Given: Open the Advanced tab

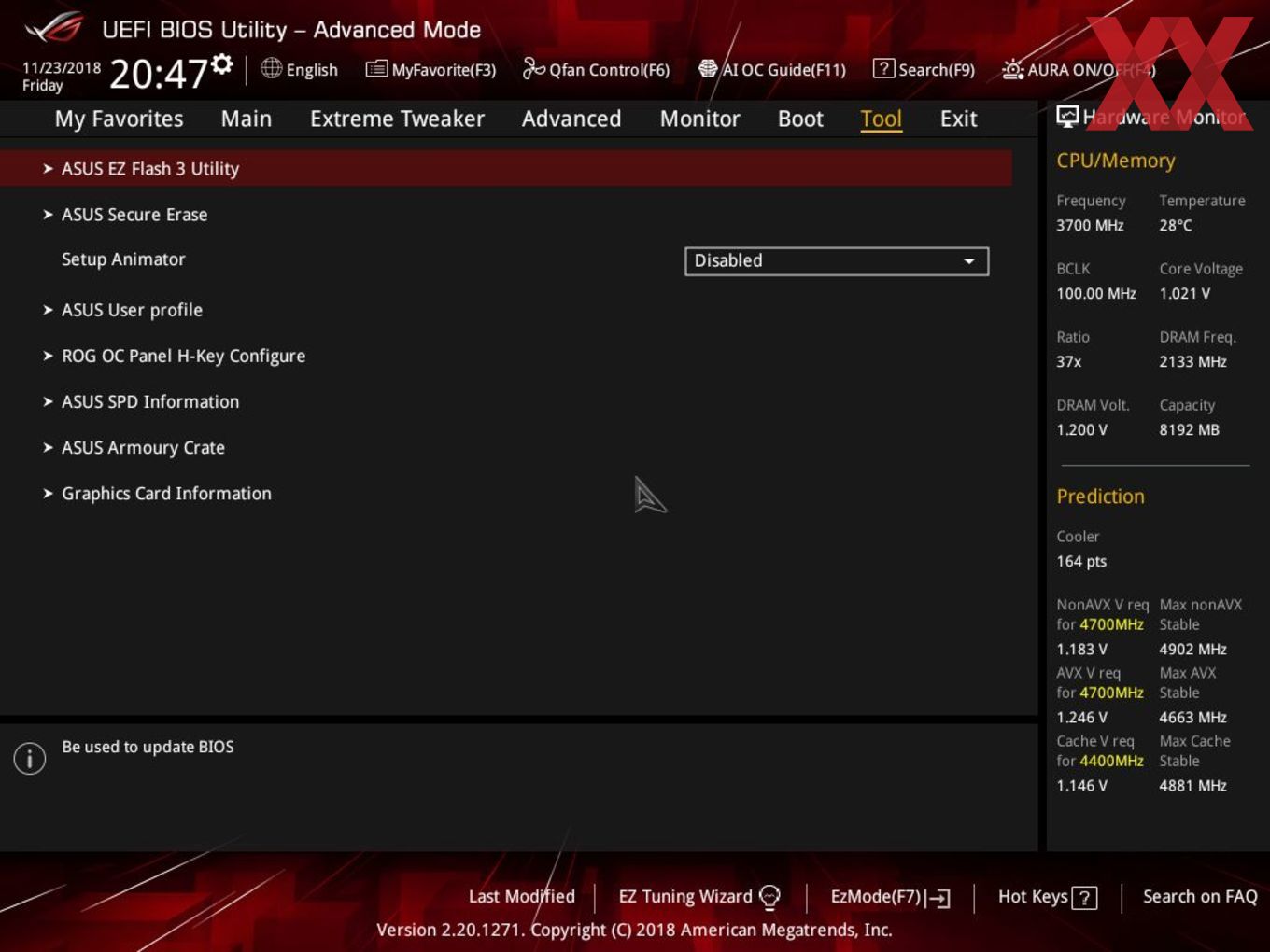Looking at the screenshot, I should click(x=571, y=119).
